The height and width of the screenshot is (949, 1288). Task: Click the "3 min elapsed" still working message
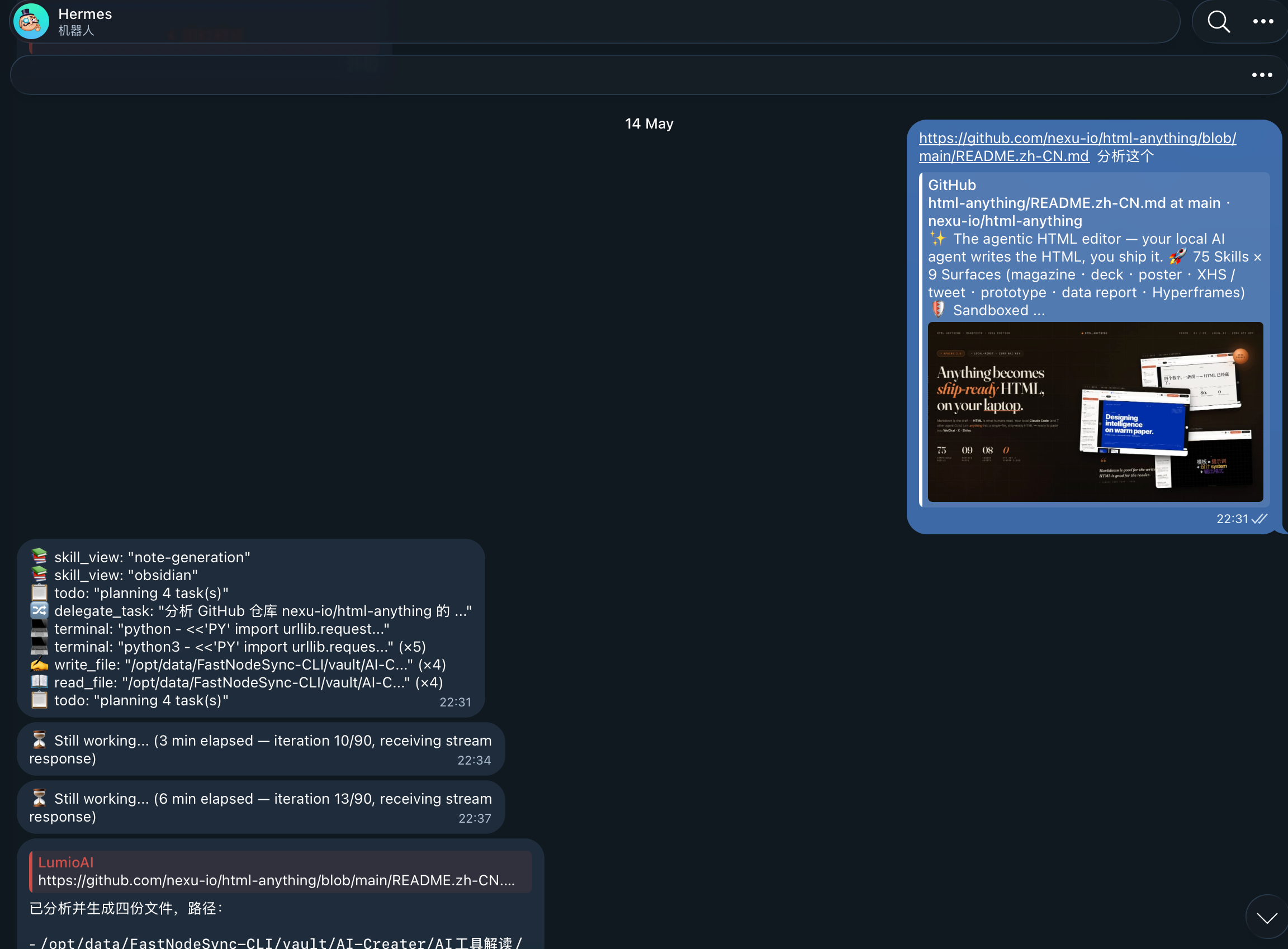(x=261, y=749)
